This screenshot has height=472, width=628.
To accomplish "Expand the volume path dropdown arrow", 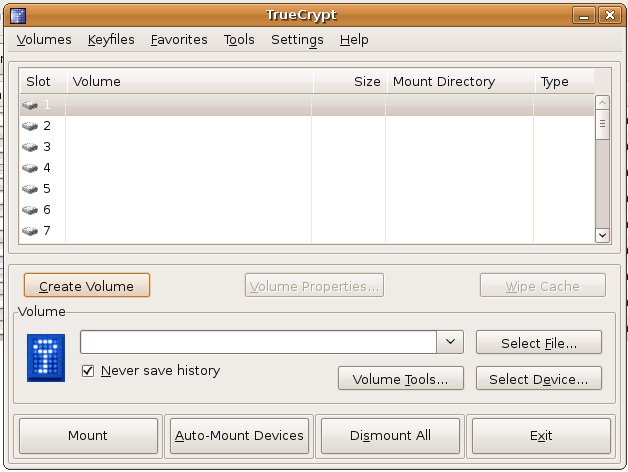I will (450, 342).
